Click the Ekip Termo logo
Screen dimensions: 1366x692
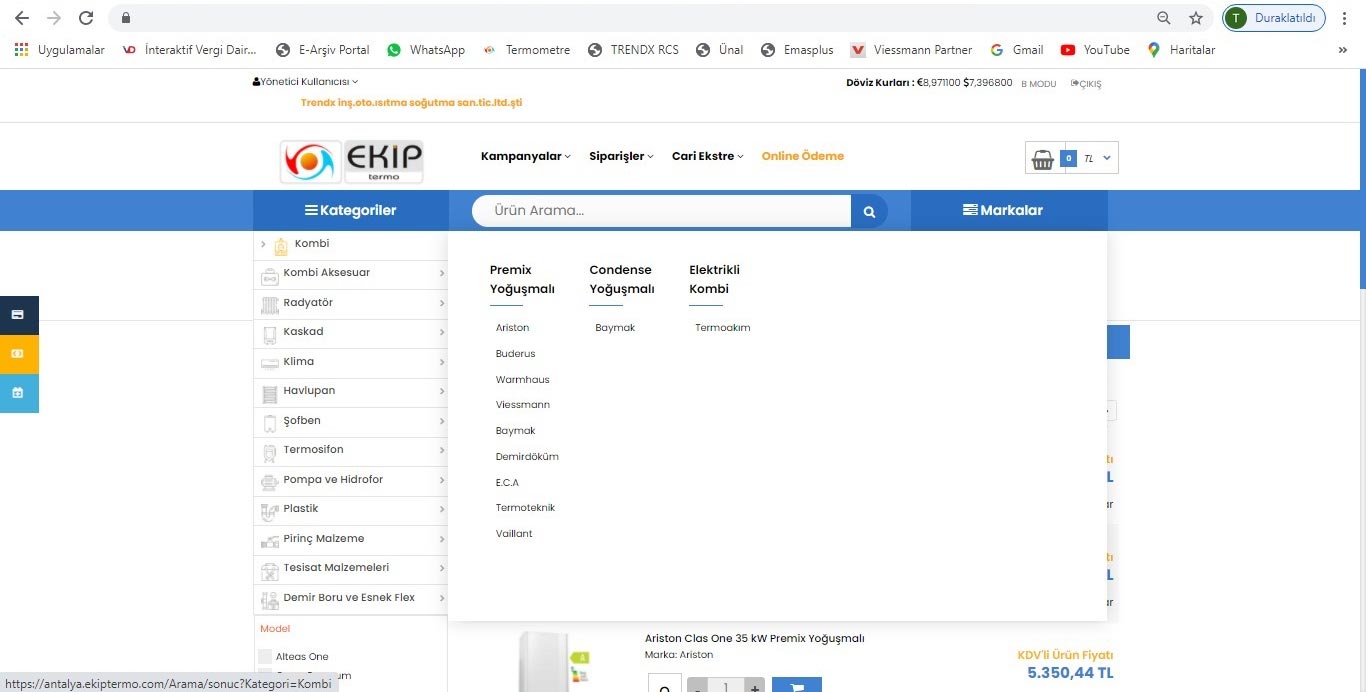click(352, 161)
